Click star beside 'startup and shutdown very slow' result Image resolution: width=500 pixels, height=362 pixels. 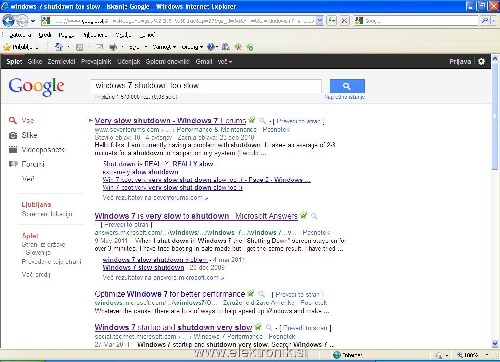click(258, 327)
